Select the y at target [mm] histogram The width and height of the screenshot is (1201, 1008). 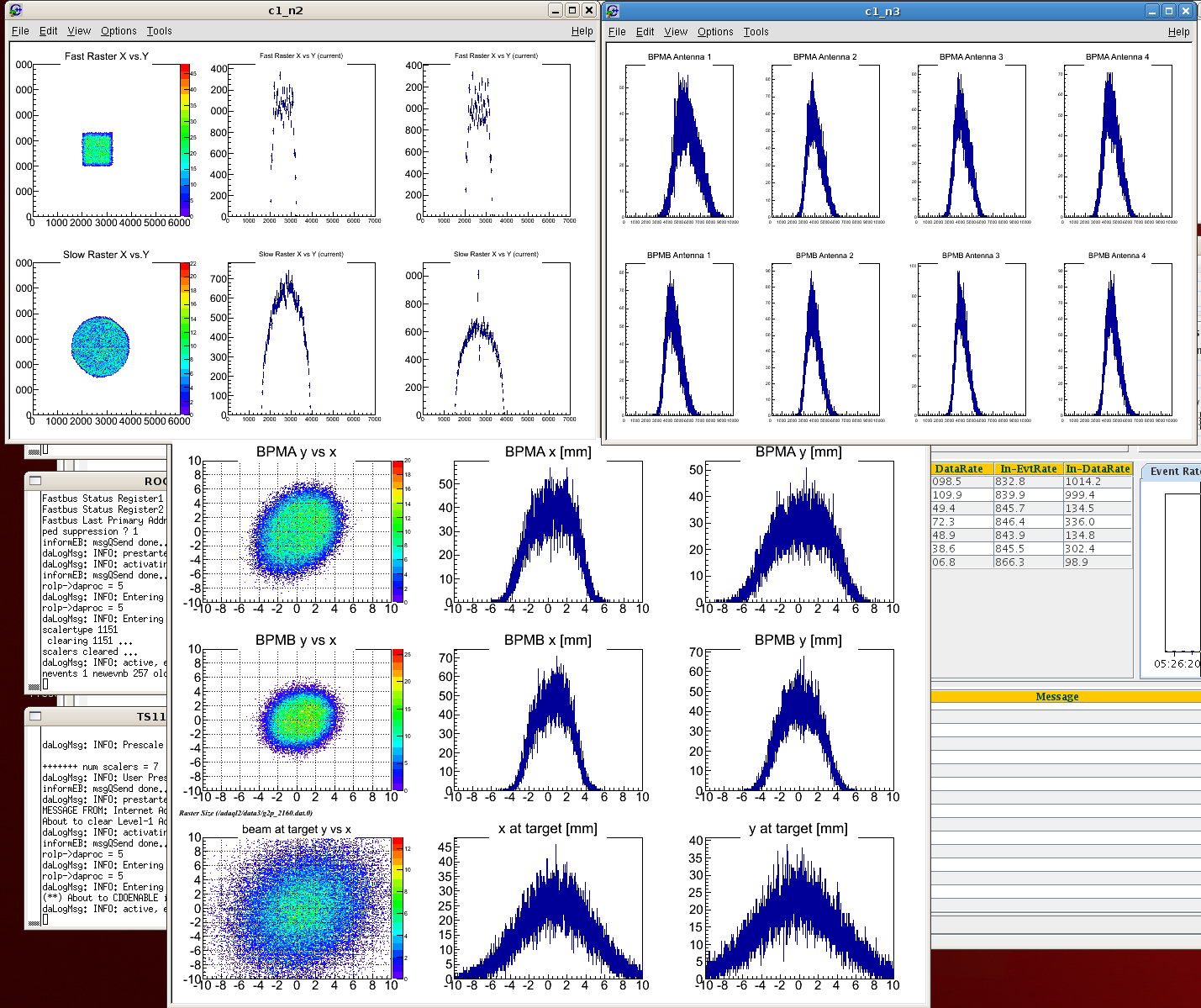798,908
